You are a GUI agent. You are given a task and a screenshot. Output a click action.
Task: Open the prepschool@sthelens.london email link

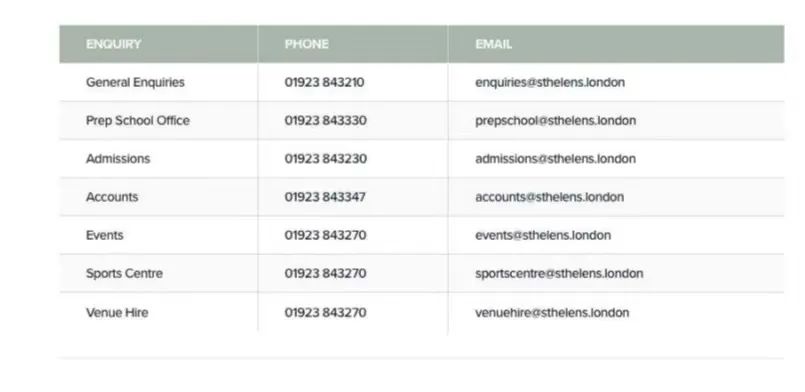click(555, 121)
